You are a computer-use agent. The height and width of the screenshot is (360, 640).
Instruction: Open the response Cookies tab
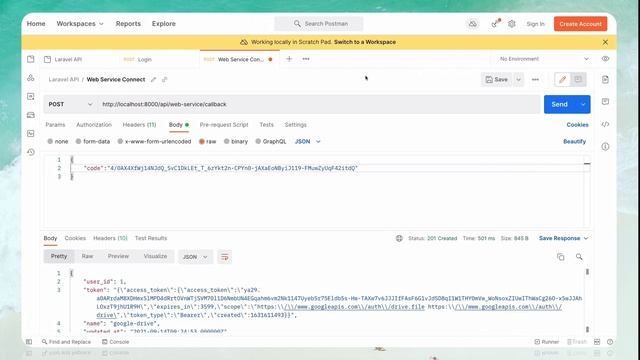click(75, 238)
